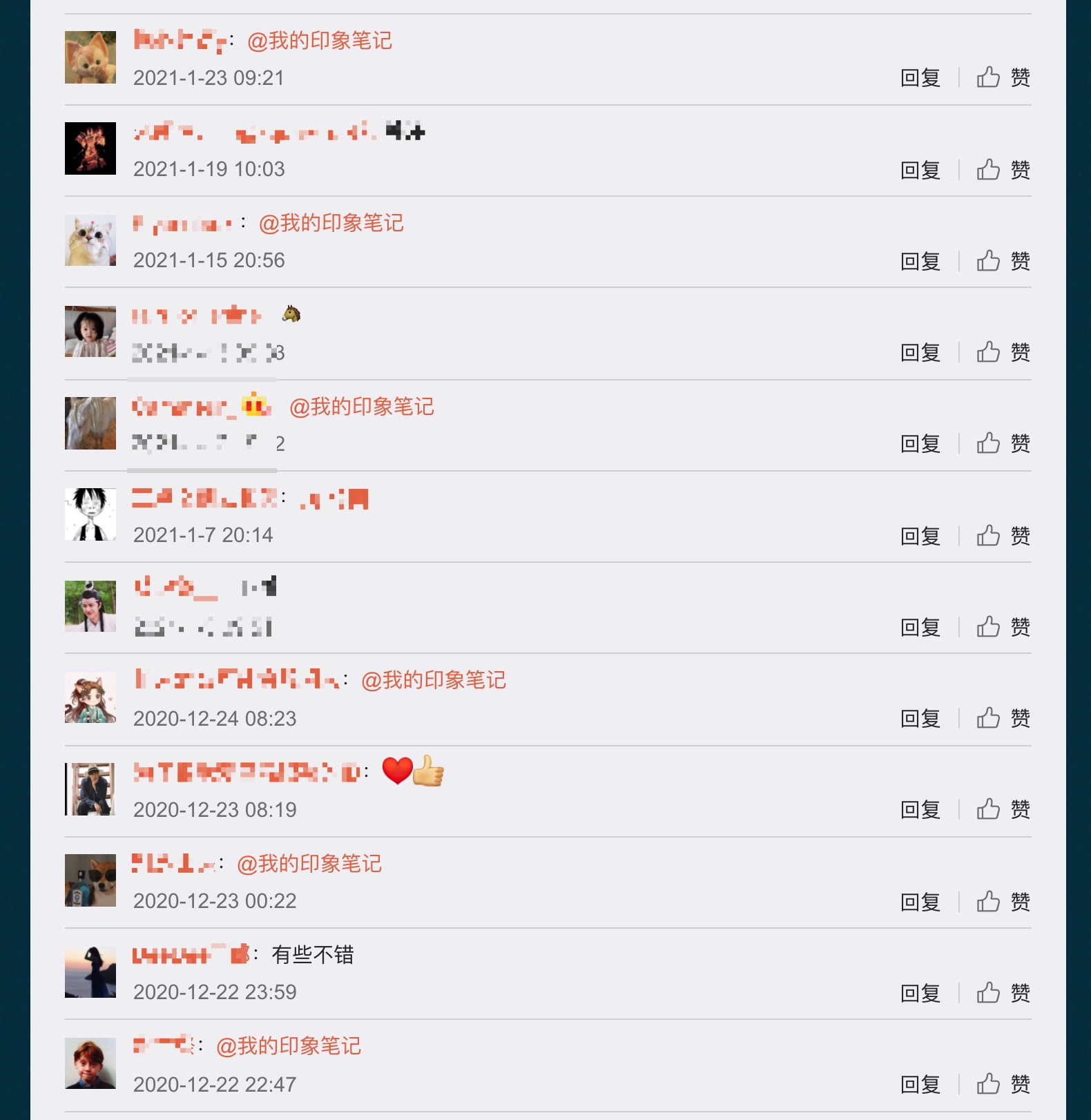Like the comment dated 2020-12-22 22:47

[1003, 1084]
